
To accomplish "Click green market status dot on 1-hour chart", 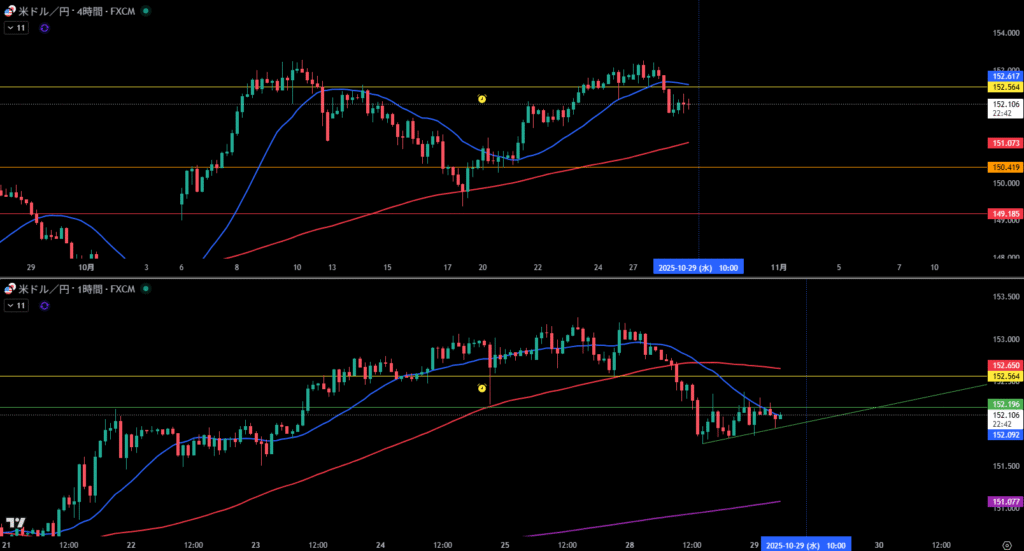I will click(146, 289).
